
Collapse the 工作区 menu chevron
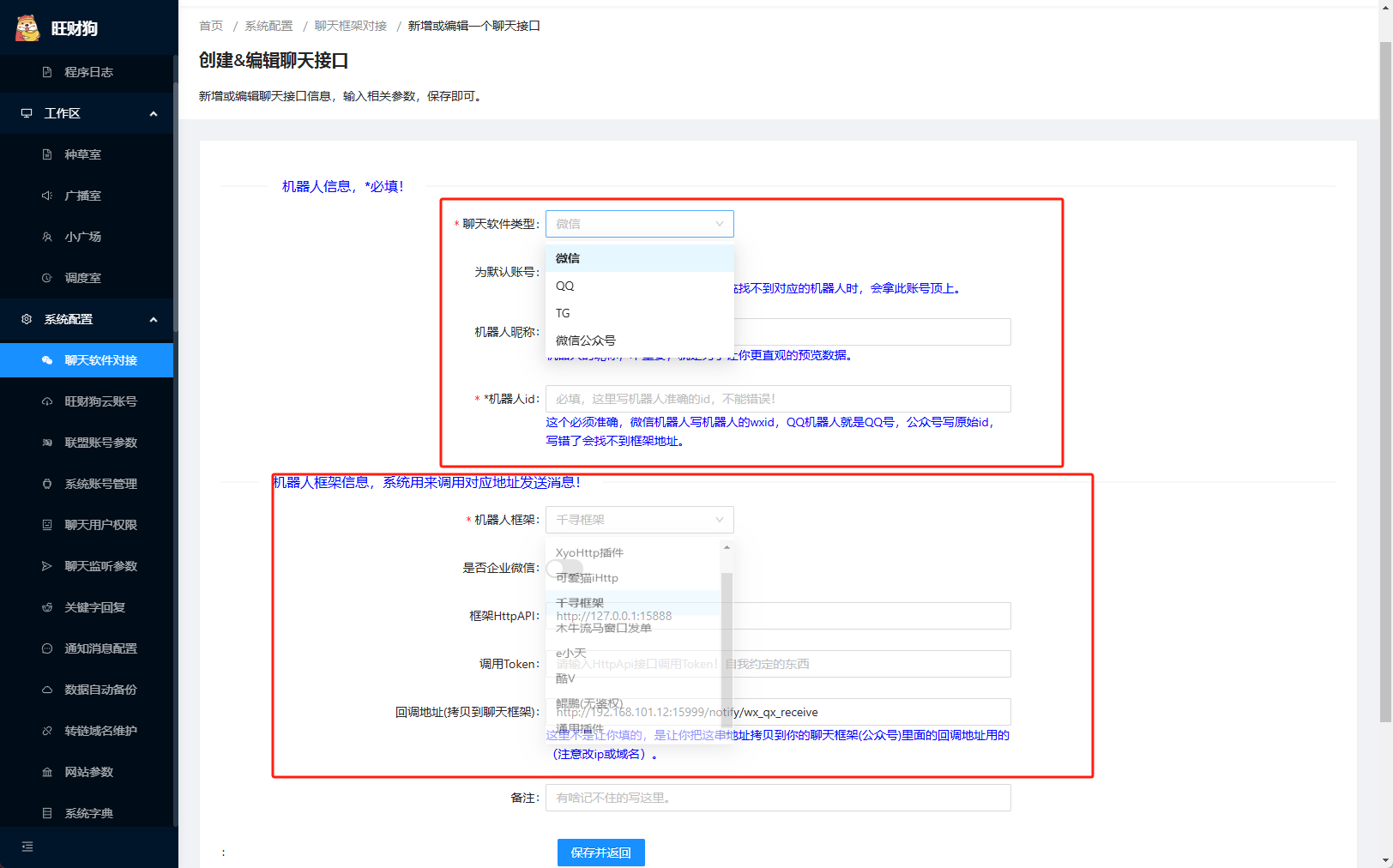tap(154, 113)
